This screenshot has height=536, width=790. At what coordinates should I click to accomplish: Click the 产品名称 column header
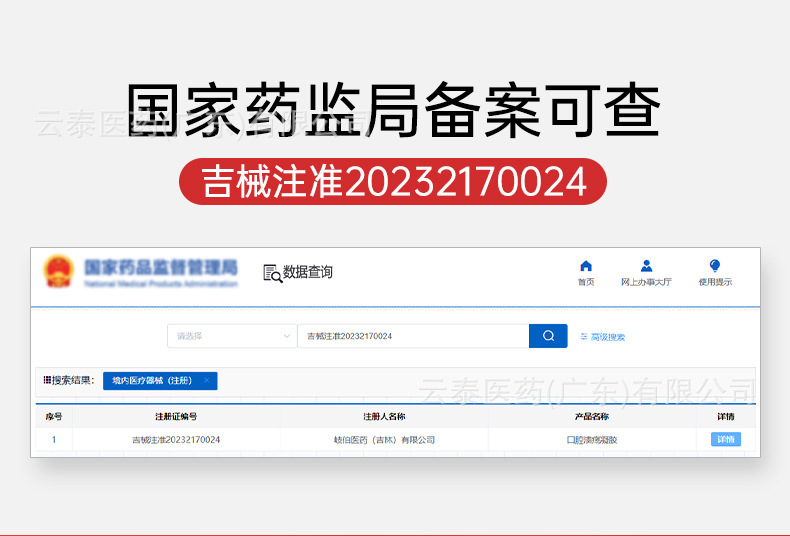pyautogui.click(x=591, y=417)
